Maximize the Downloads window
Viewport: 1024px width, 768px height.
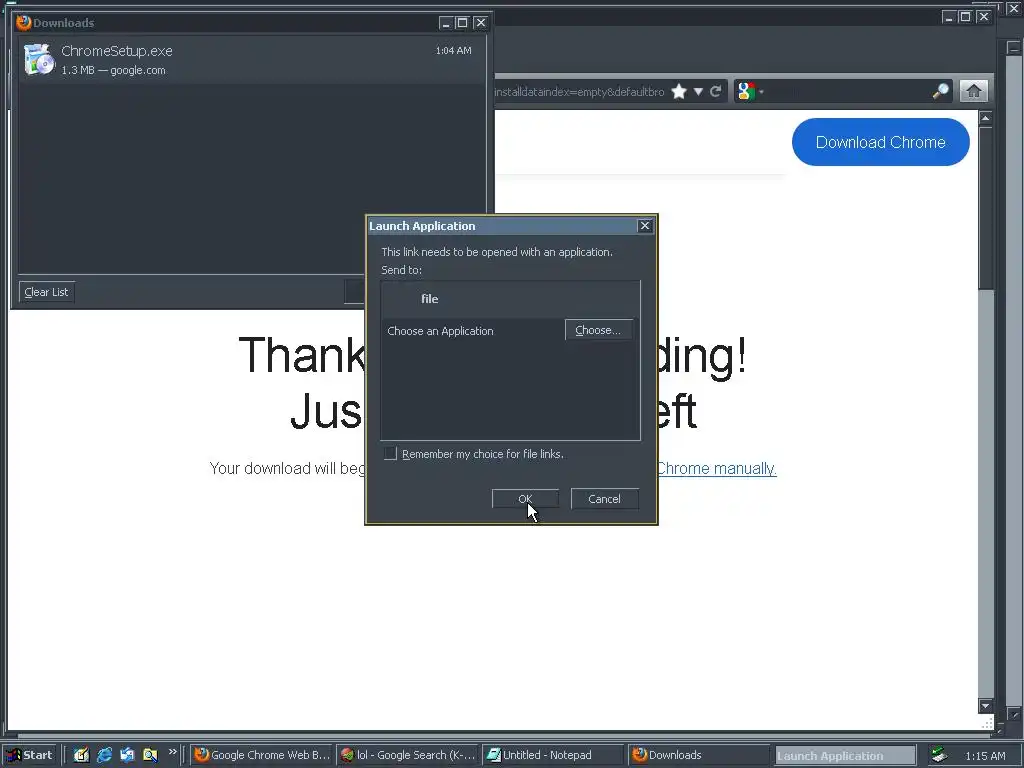[x=462, y=23]
